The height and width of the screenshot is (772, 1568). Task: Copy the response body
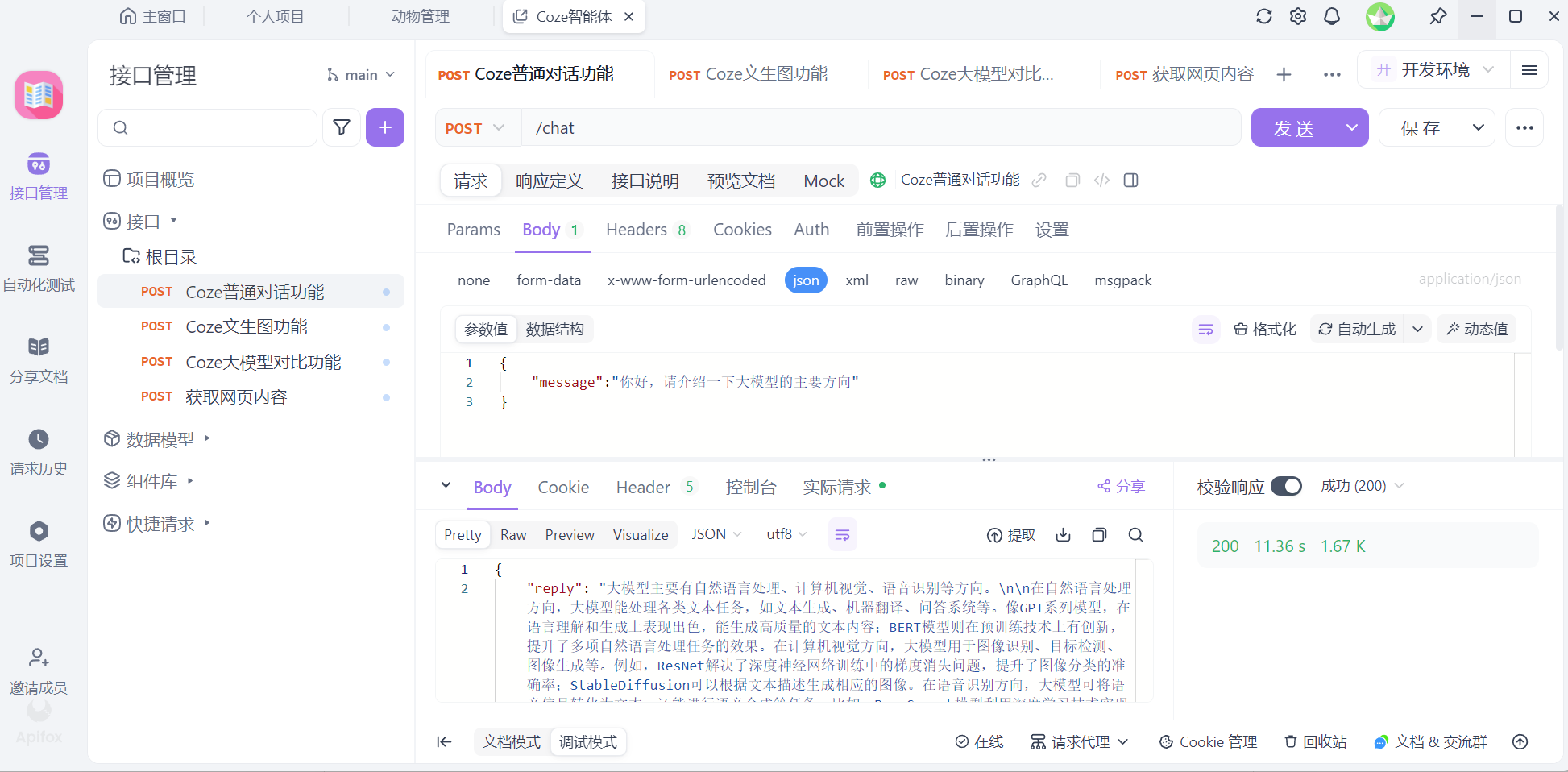click(1099, 535)
